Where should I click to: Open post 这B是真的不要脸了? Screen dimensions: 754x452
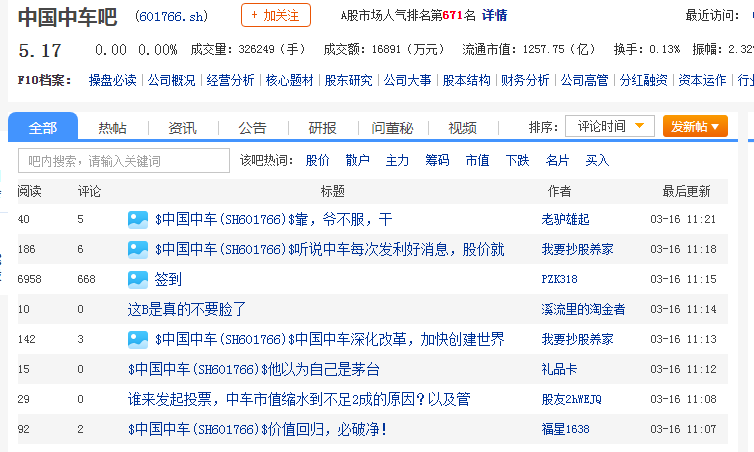pos(187,309)
